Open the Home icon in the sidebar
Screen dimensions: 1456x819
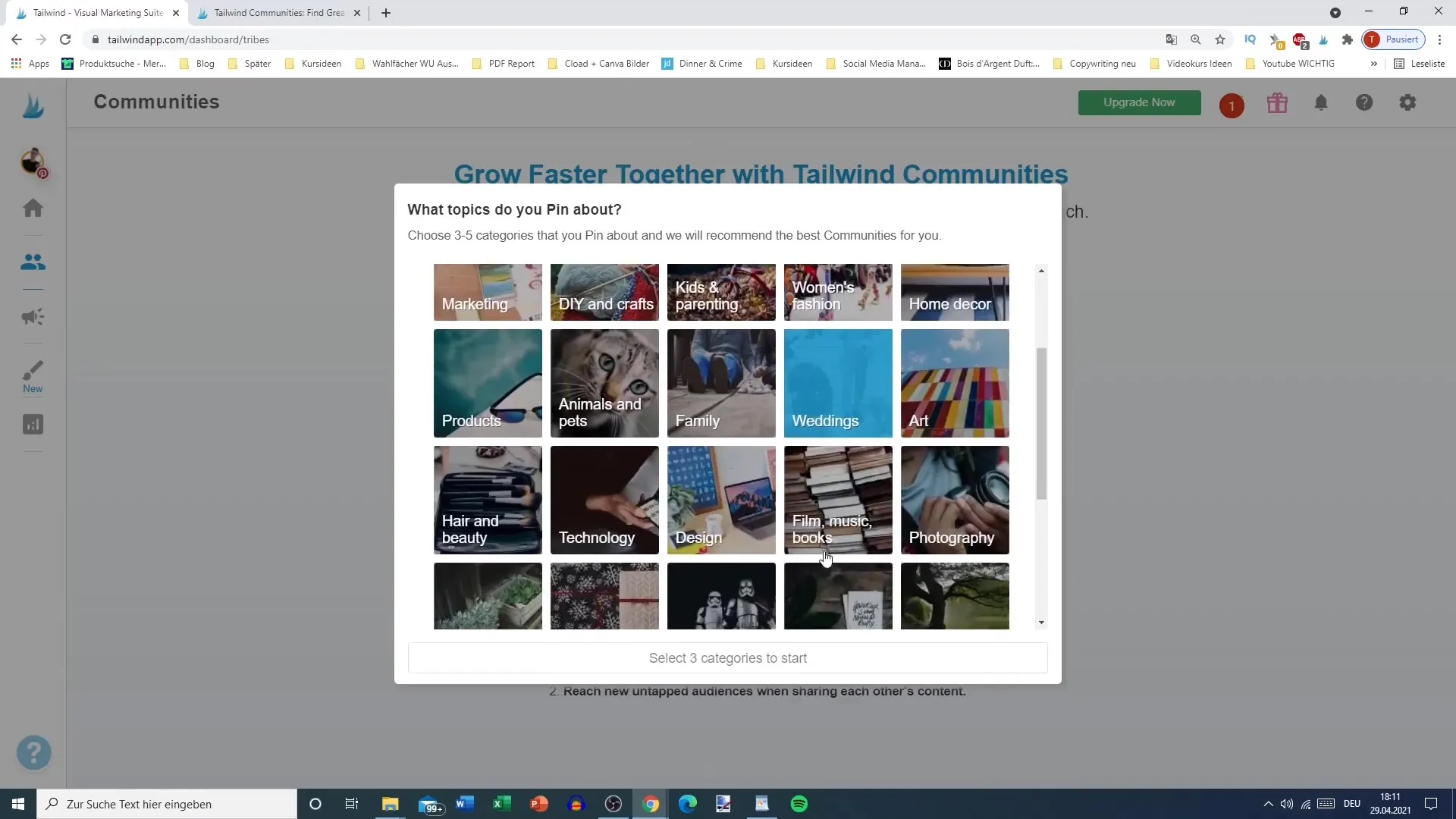[33, 208]
